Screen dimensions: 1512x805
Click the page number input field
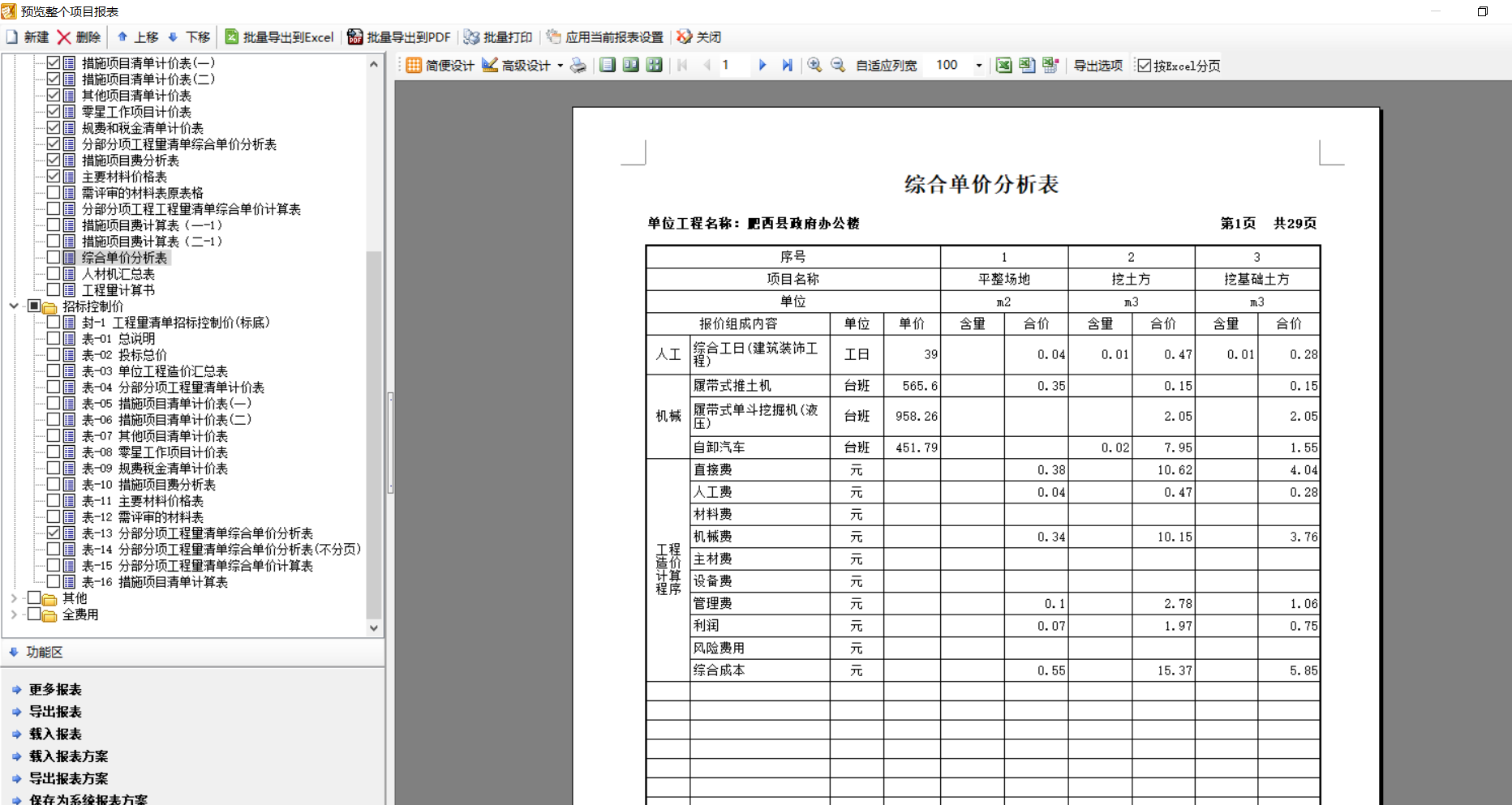735,65
